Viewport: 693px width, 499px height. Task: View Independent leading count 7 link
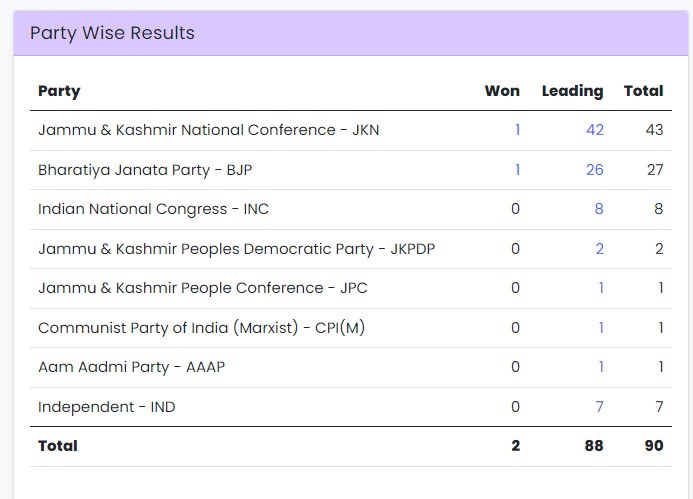[x=600, y=407]
